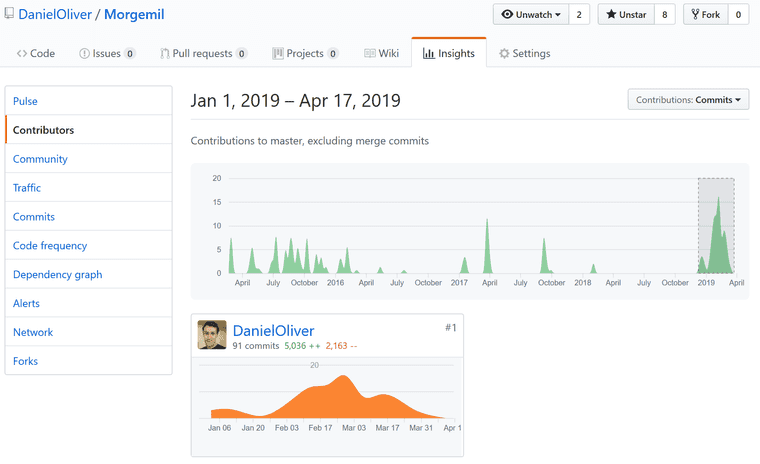Toggle the Unstar button
This screenshot has height=464, width=760.
(x=626, y=15)
